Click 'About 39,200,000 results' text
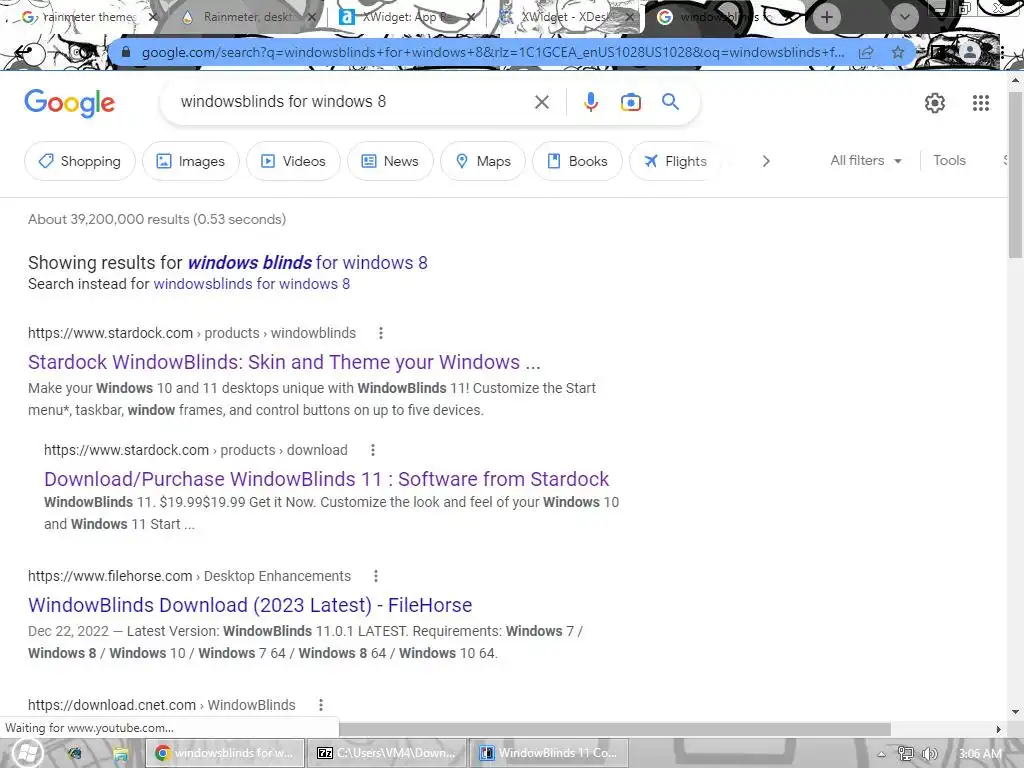The height and width of the screenshot is (768, 1024). point(157,219)
